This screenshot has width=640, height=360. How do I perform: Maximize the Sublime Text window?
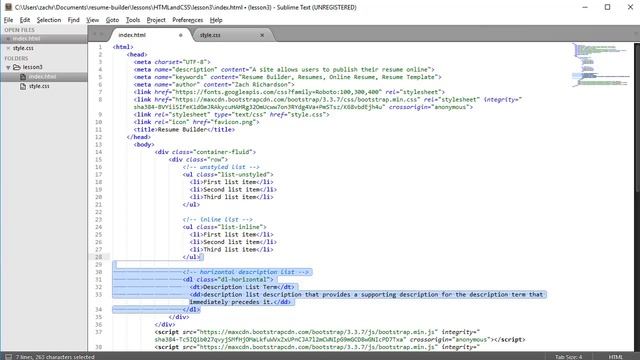[607, 7]
